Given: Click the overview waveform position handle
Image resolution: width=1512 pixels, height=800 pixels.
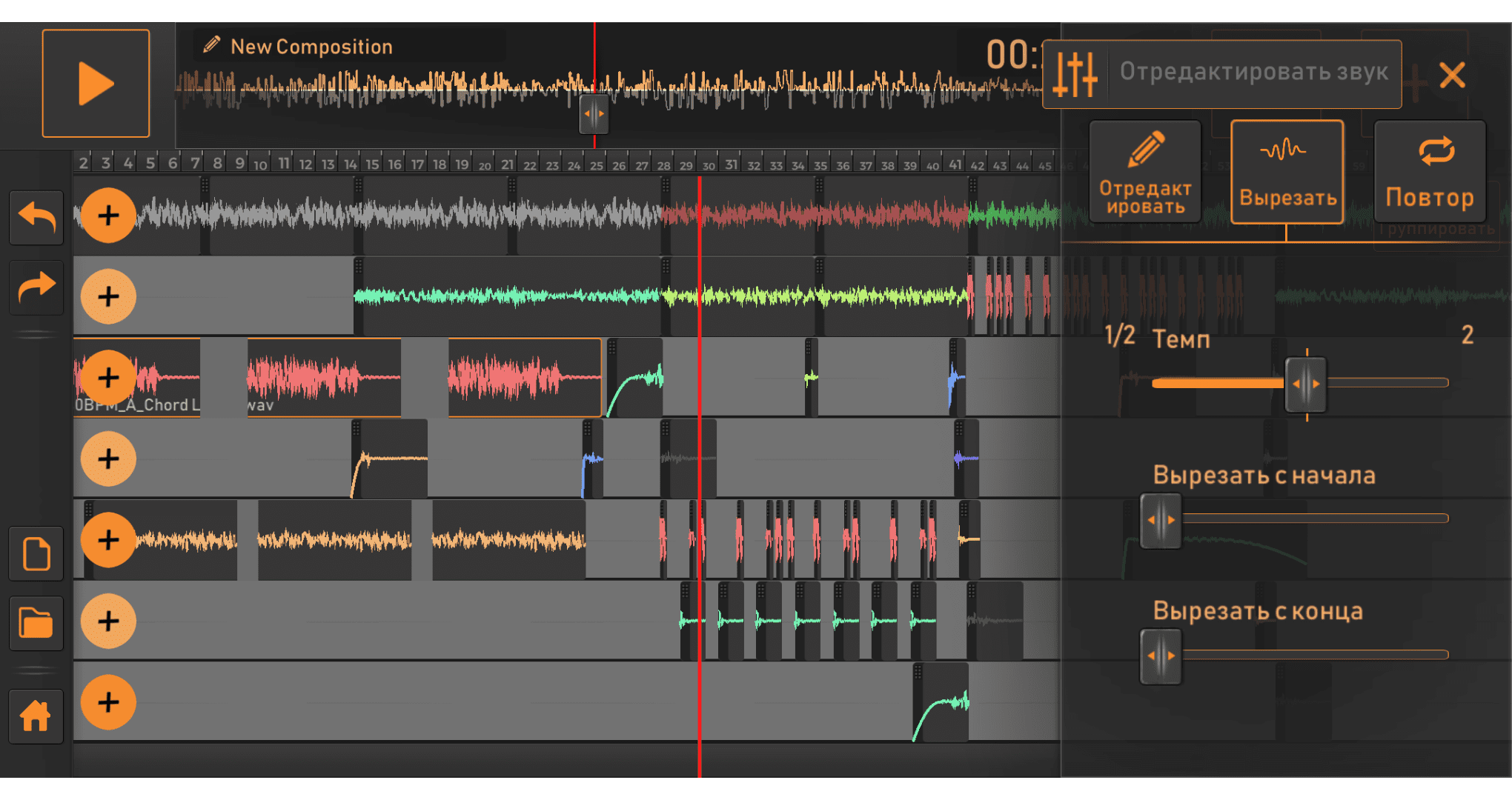Looking at the screenshot, I should [x=594, y=114].
